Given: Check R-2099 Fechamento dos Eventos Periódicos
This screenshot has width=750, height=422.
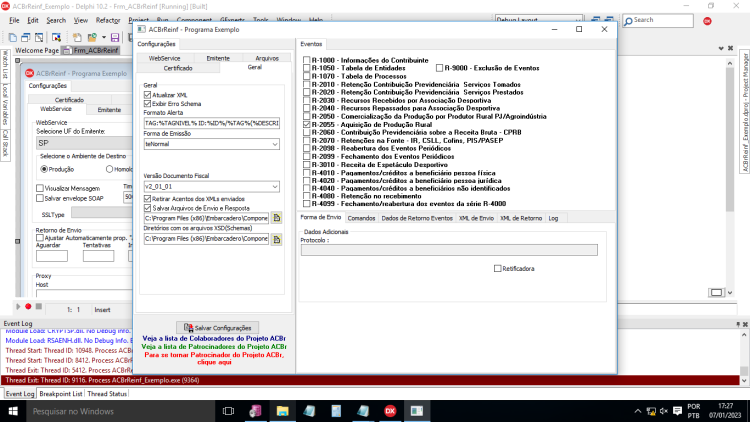Looking at the screenshot, I should point(307,156).
